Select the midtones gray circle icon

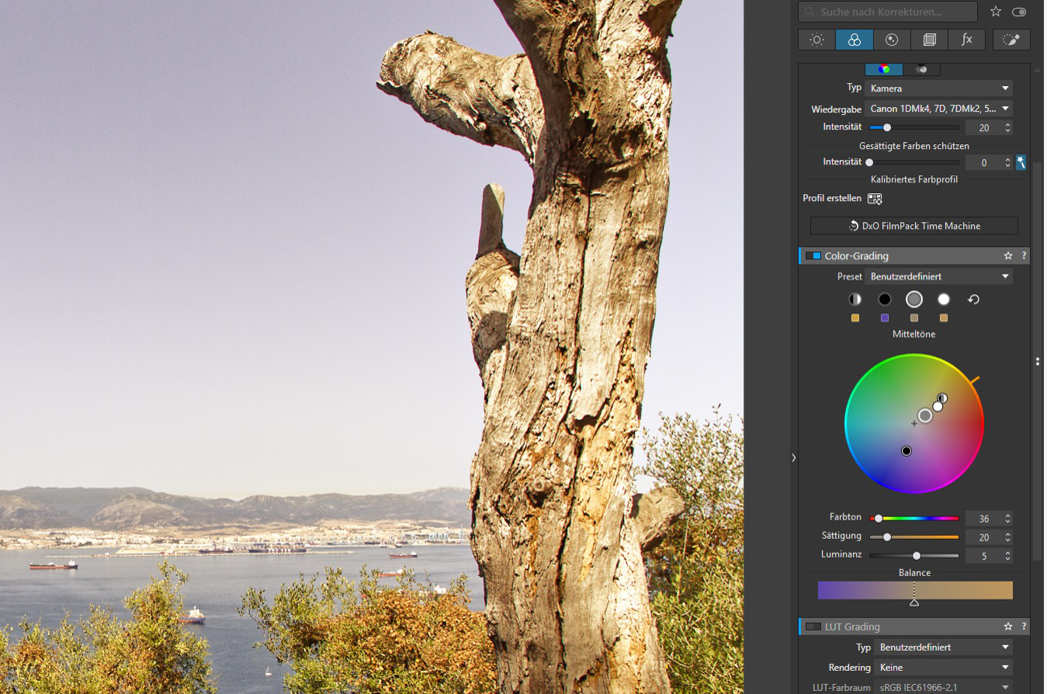[914, 299]
